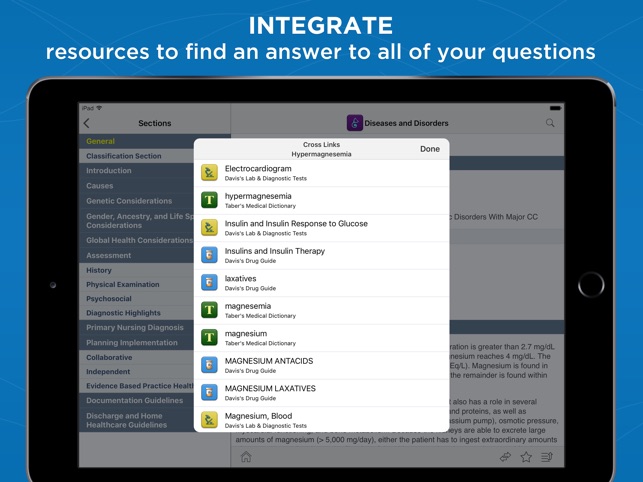Tap the notes list icon in bottom toolbar
This screenshot has height=482, width=643.
547,457
